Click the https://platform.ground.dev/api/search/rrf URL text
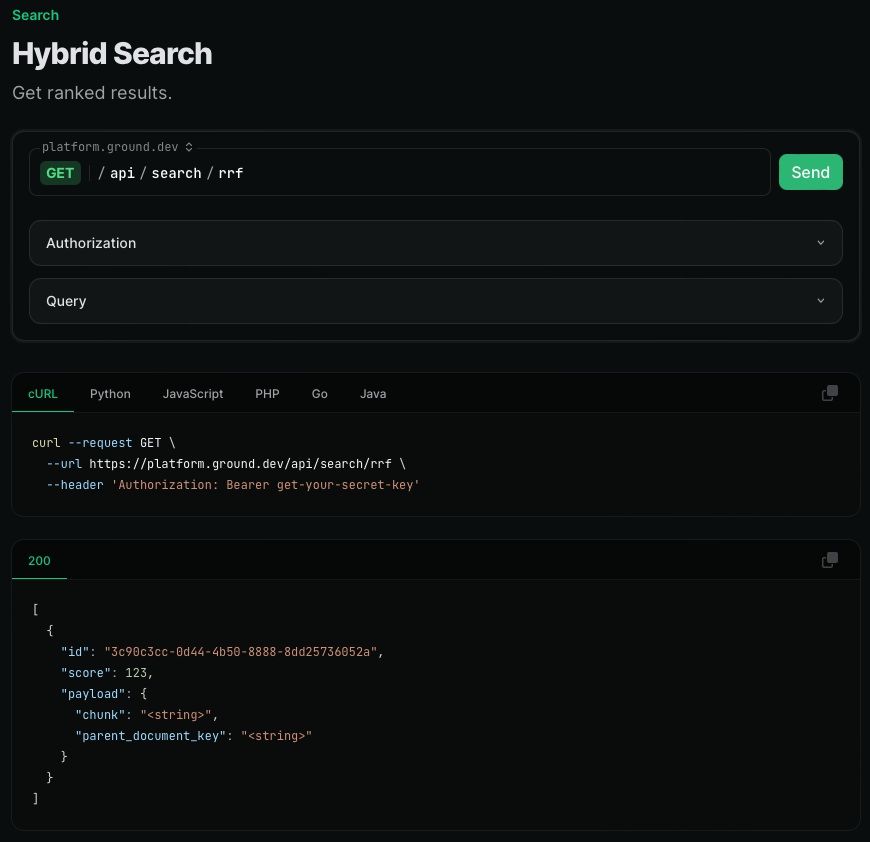 (x=240, y=464)
